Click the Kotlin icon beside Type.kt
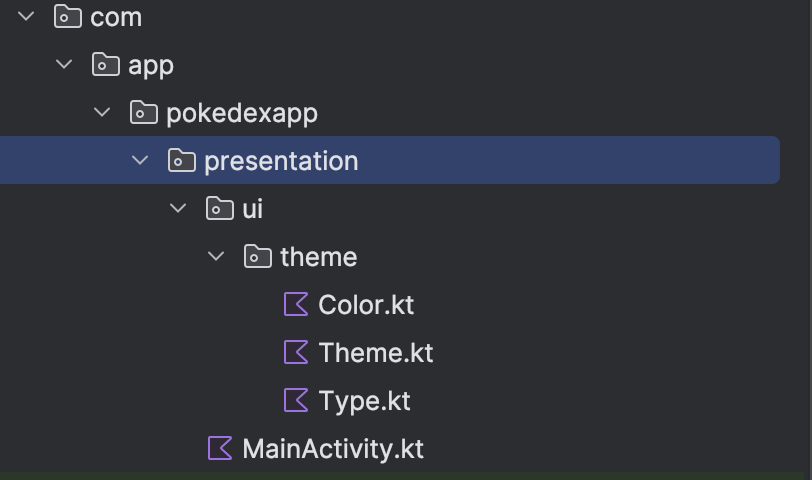Image resolution: width=812 pixels, height=480 pixels. [x=296, y=400]
